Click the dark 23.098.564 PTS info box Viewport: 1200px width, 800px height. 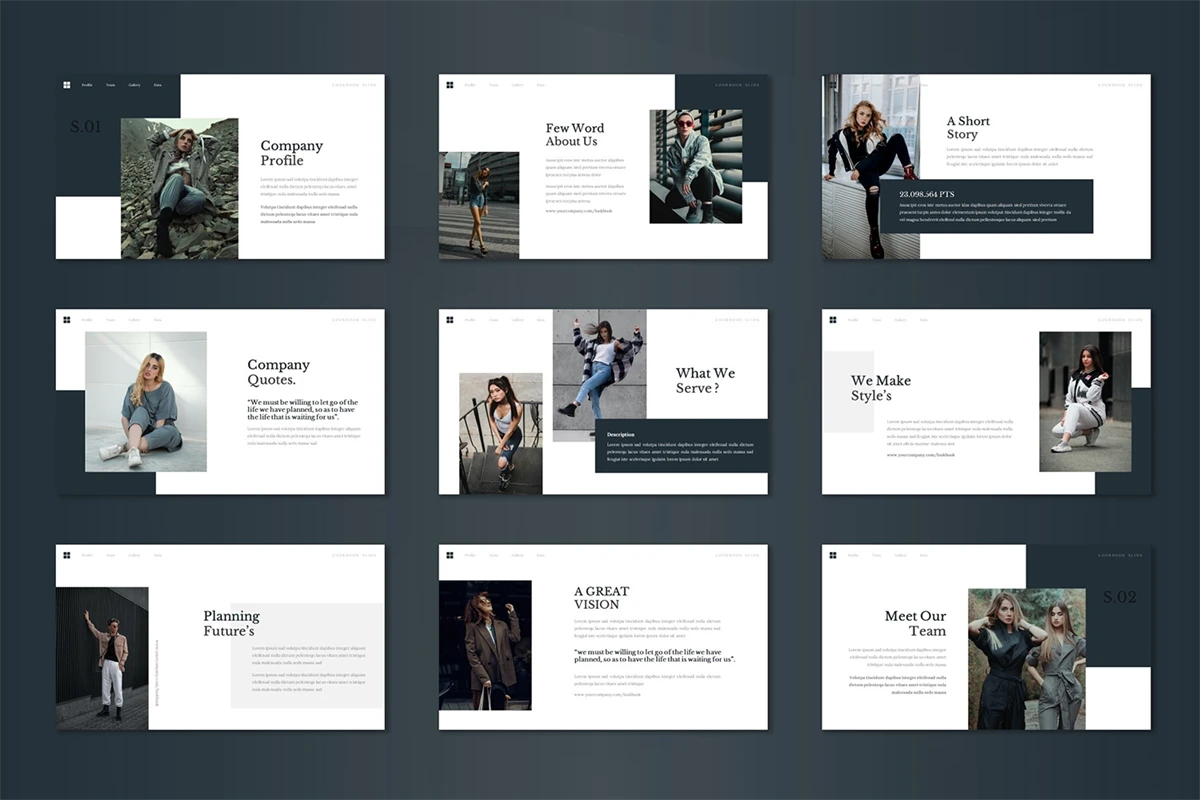985,206
